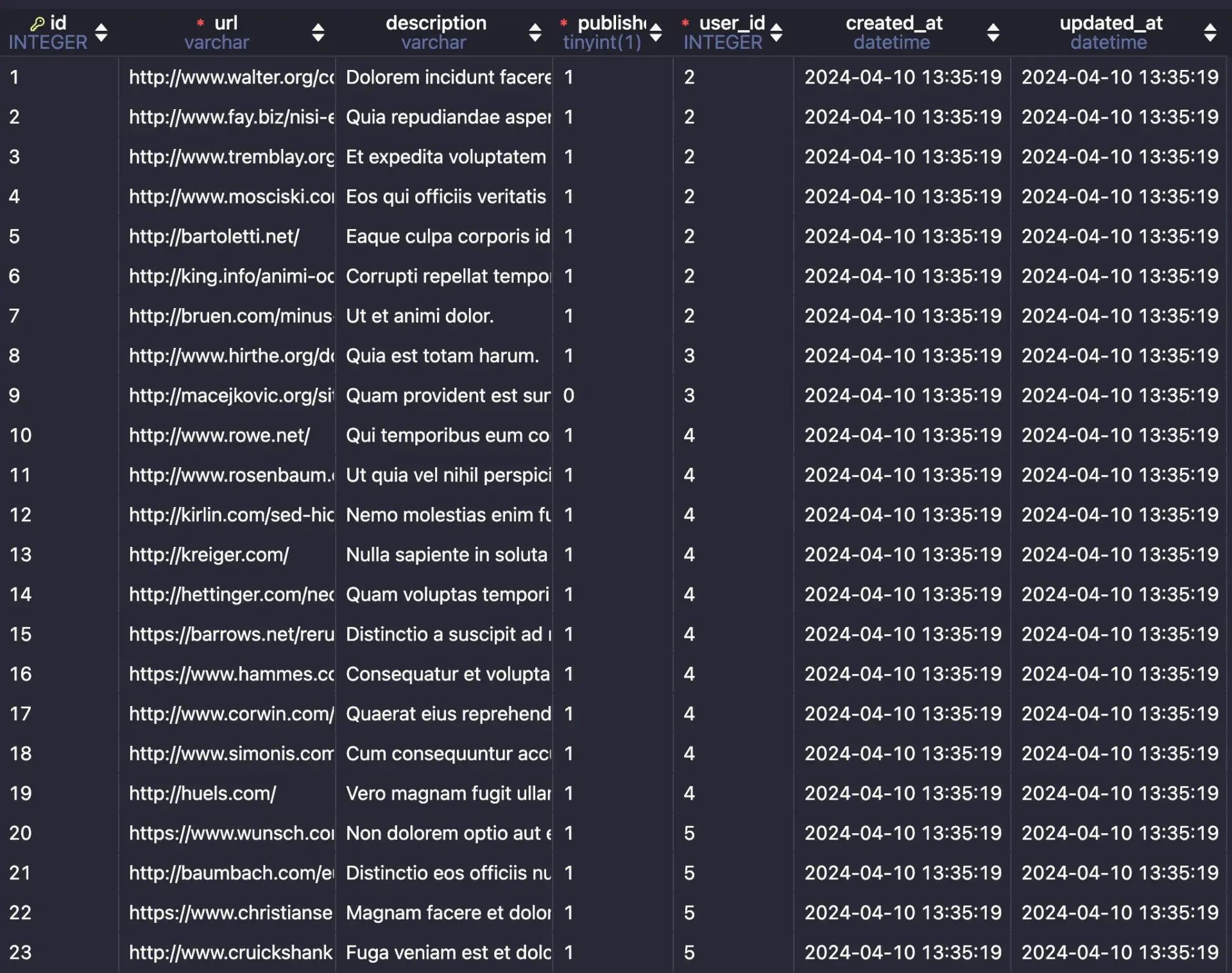Sort the id column using its arrows
This screenshot has width=1232, height=973.
(x=101, y=32)
